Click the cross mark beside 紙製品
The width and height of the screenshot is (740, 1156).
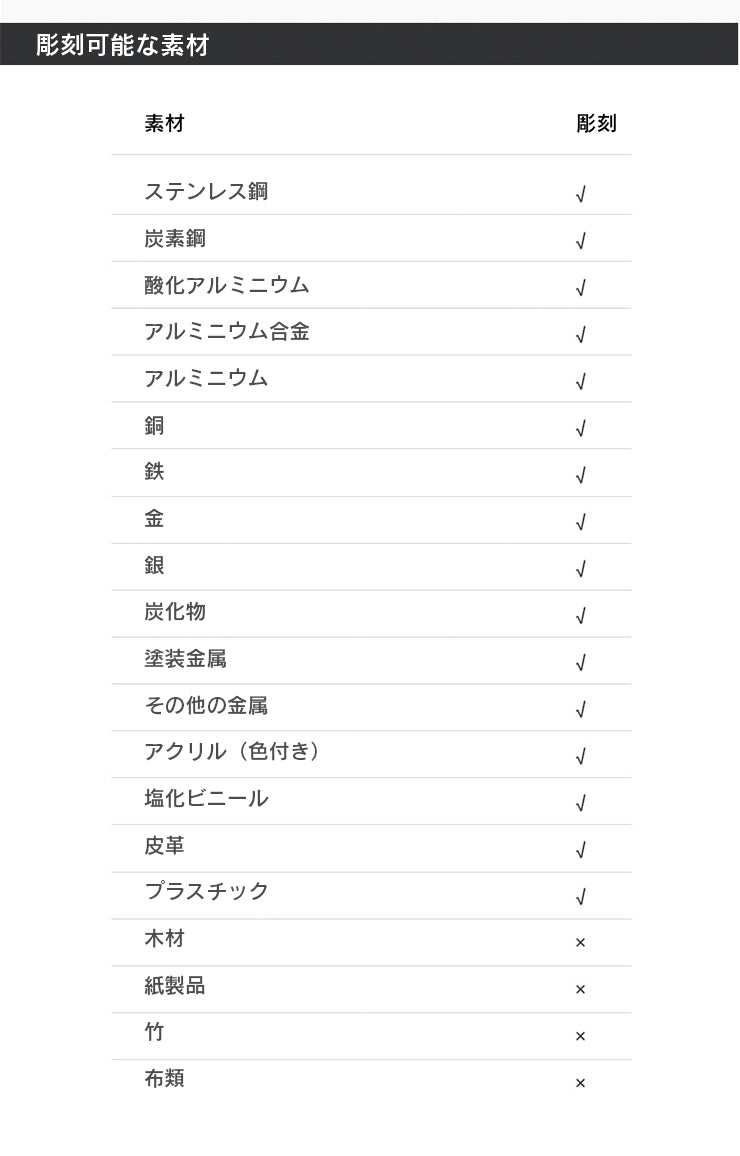click(x=580, y=989)
